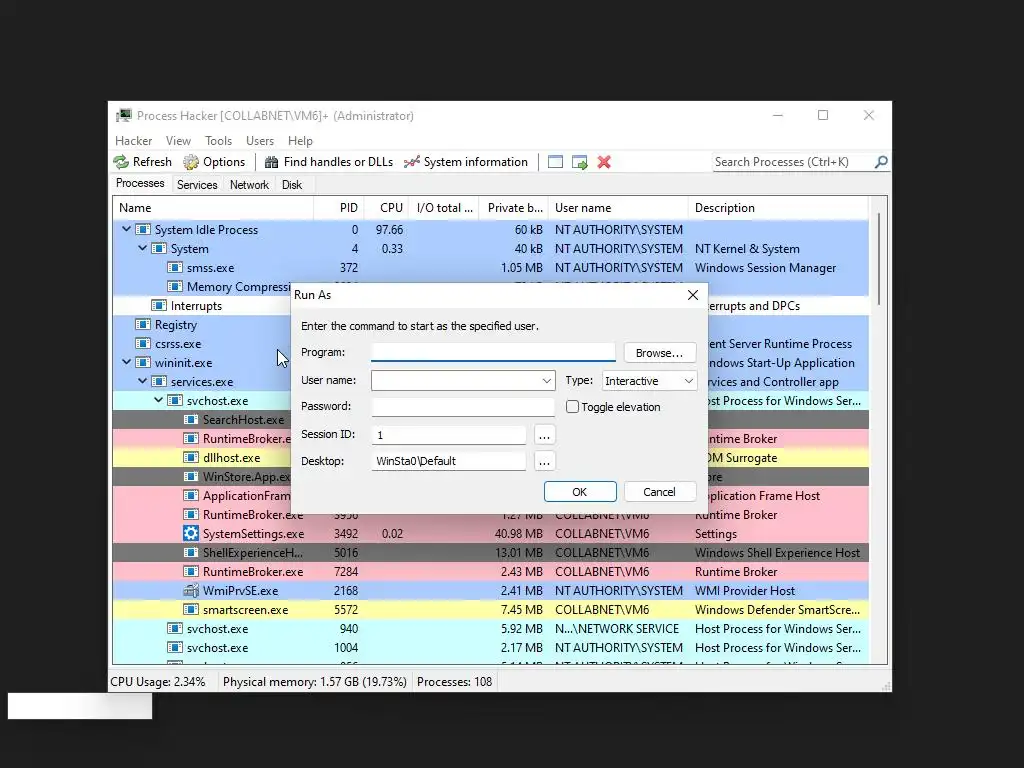
Task: Click the dllhost.exe process icon
Action: click(191, 458)
